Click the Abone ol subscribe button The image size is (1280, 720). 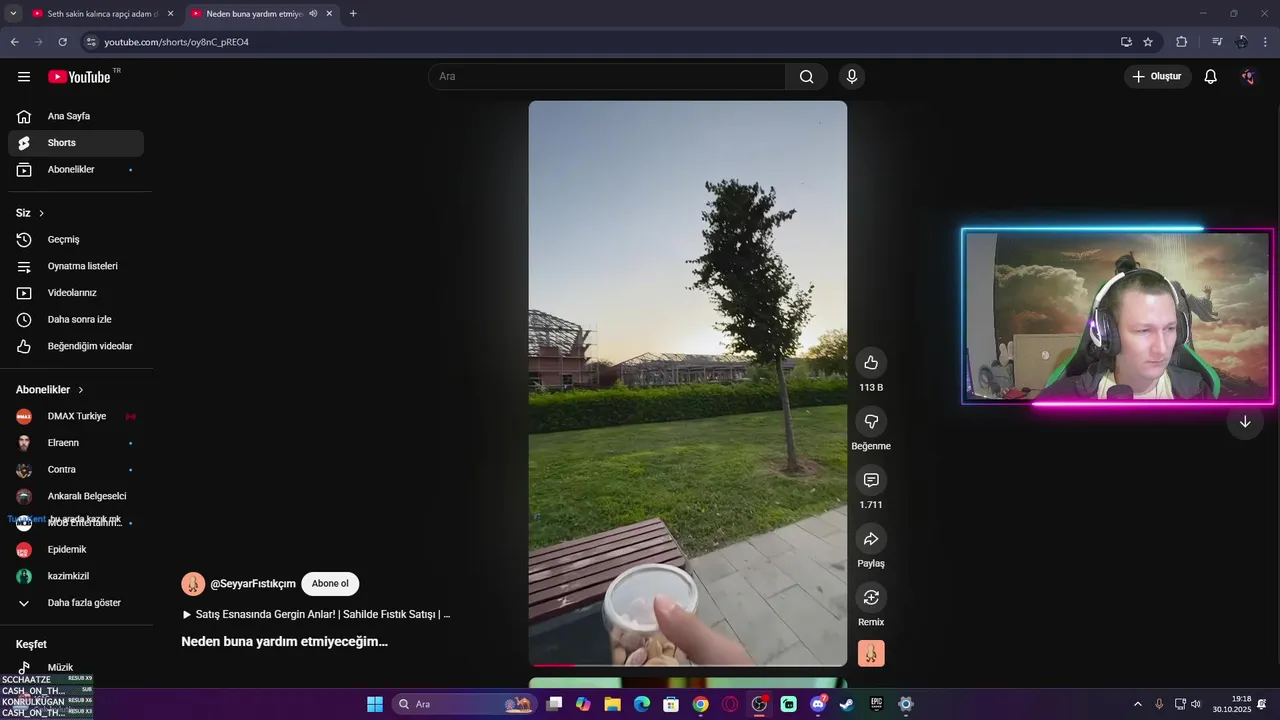[330, 584]
